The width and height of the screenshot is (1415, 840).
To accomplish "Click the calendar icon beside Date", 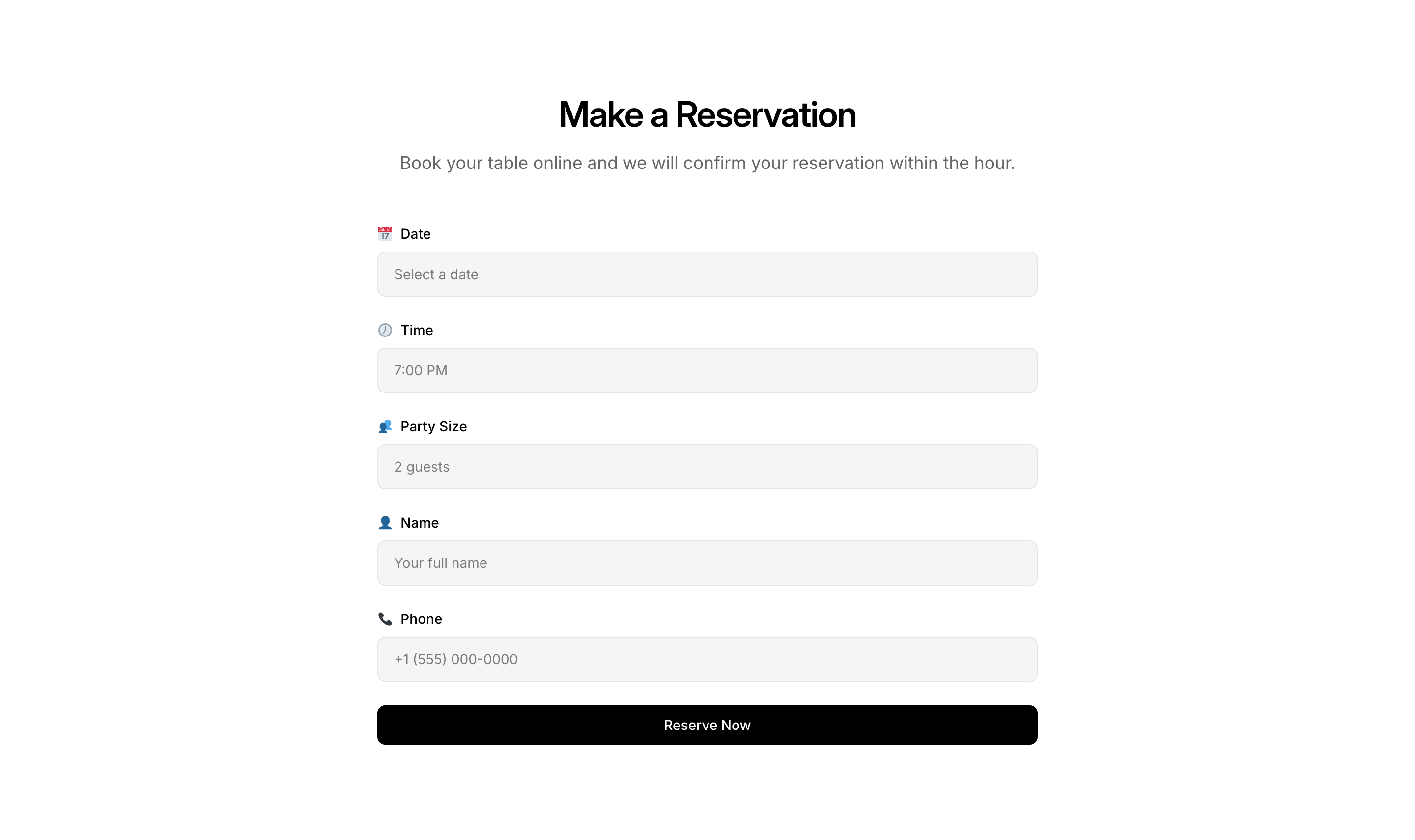I will [x=385, y=234].
